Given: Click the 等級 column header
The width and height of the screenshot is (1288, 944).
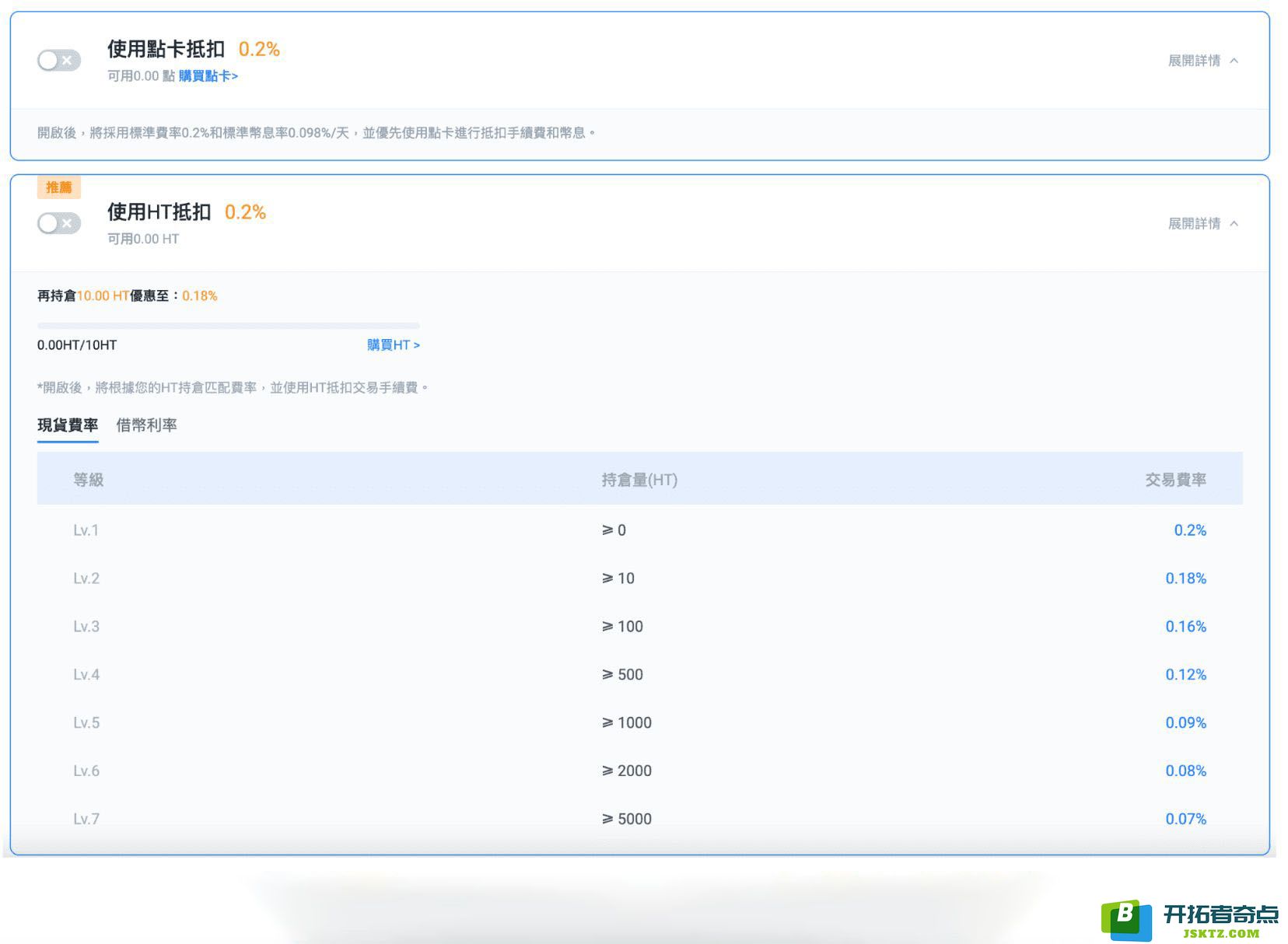Looking at the screenshot, I should pyautogui.click(x=89, y=480).
